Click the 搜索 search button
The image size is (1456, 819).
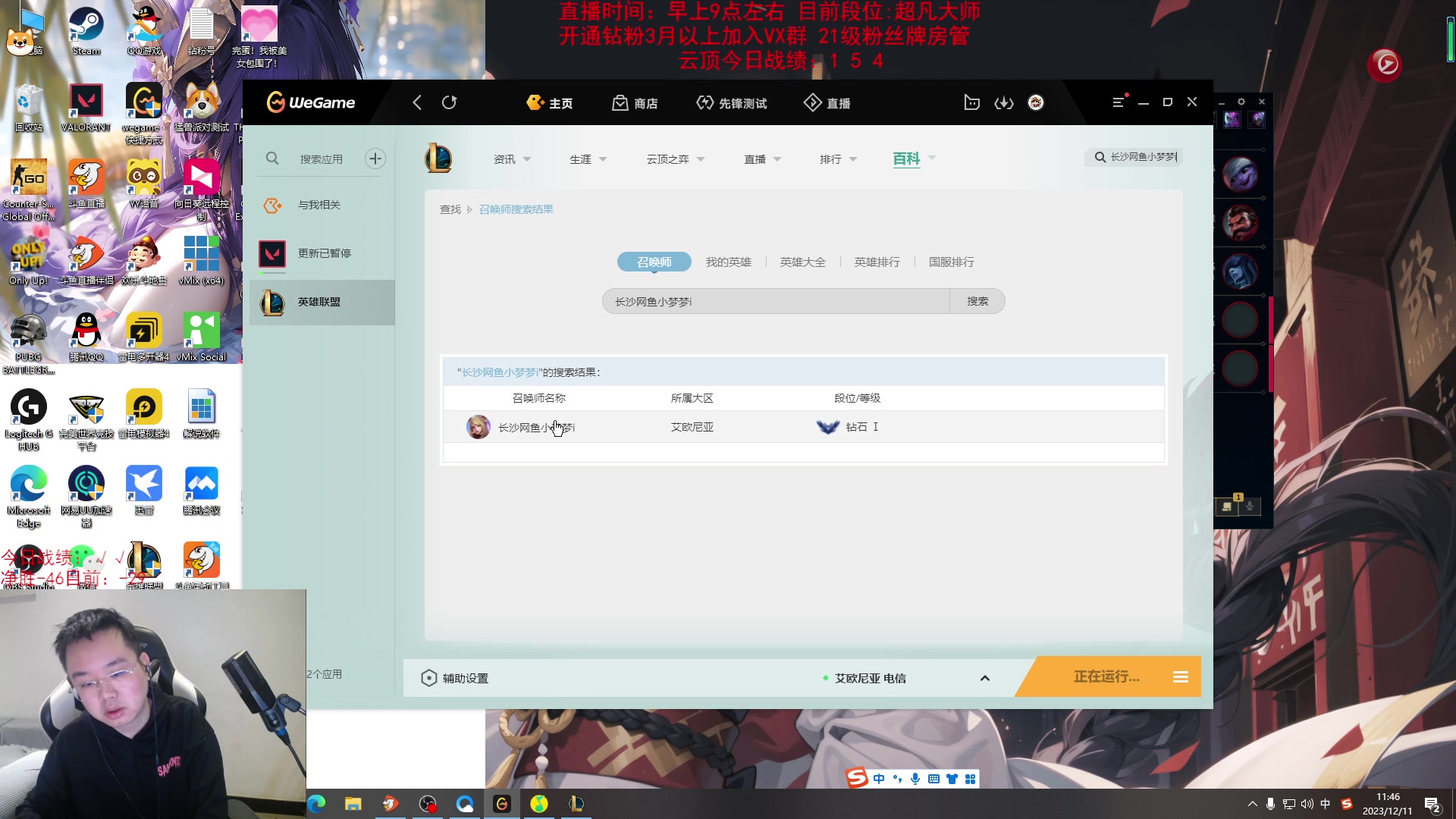click(977, 302)
